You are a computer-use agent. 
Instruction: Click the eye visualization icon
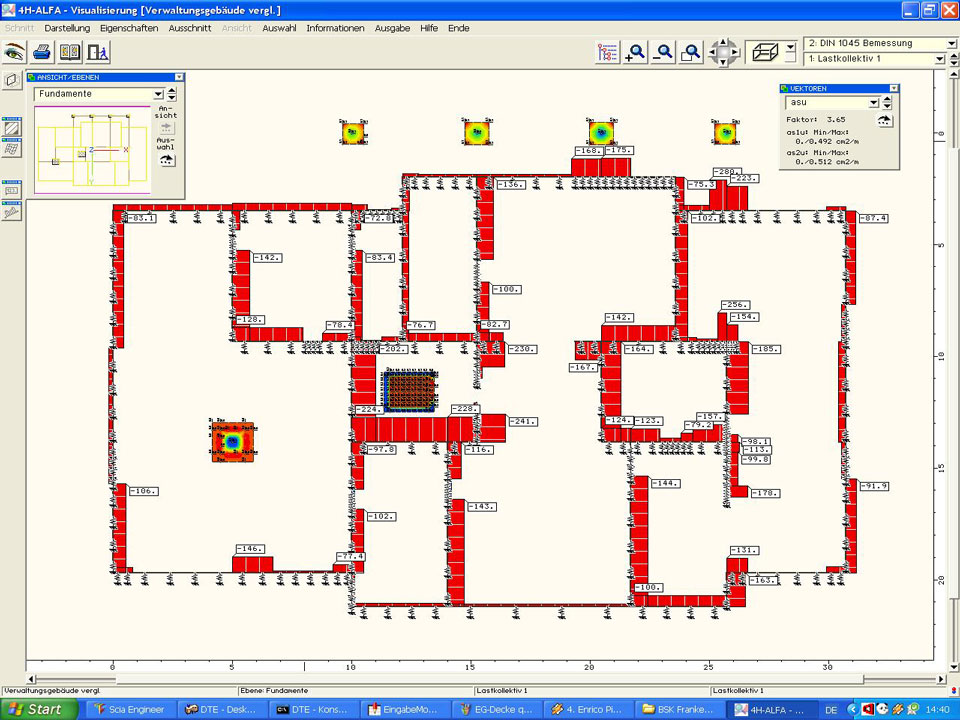point(14,52)
